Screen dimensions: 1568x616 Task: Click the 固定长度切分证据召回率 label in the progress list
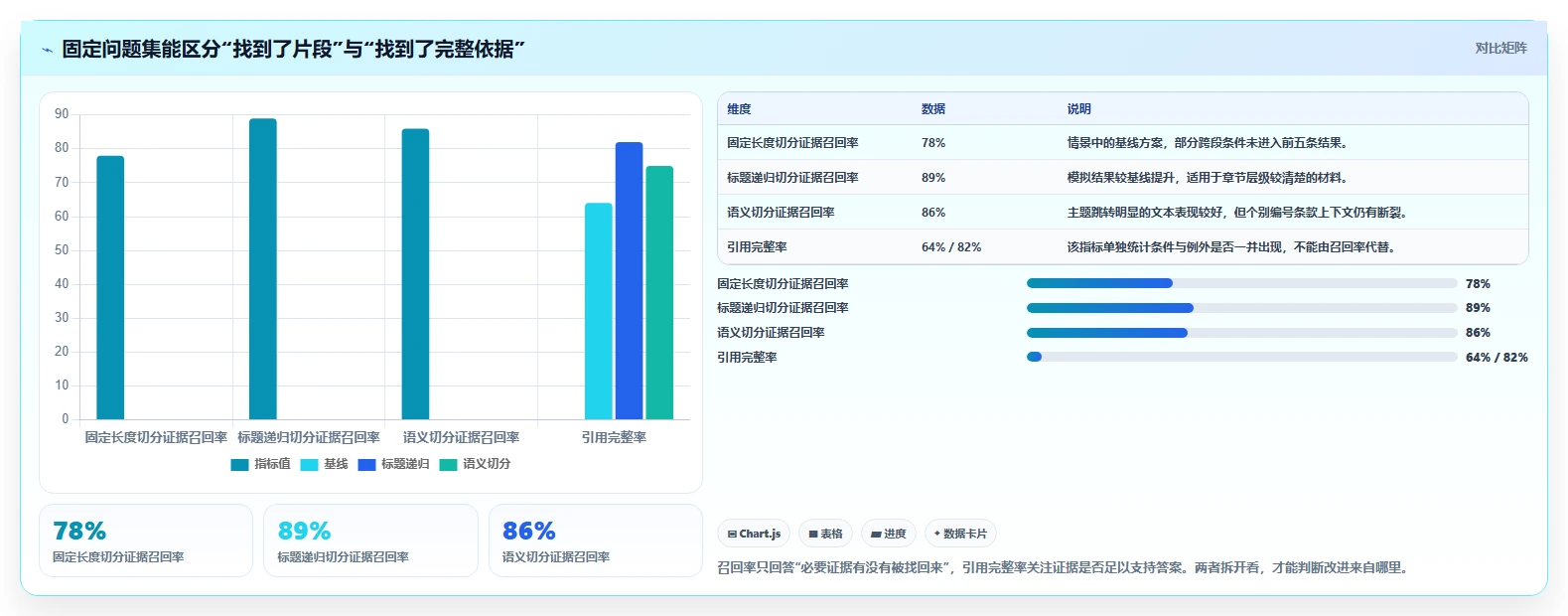coord(783,284)
